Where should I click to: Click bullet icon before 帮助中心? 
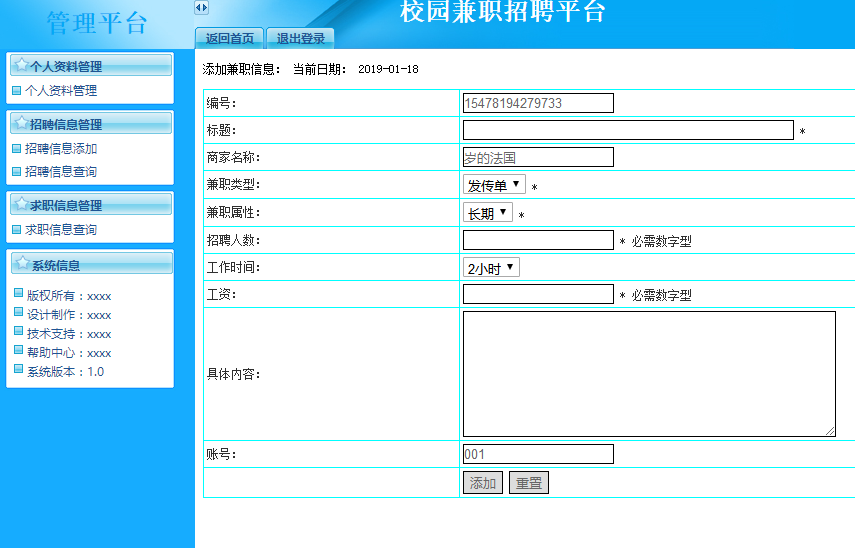(19, 350)
